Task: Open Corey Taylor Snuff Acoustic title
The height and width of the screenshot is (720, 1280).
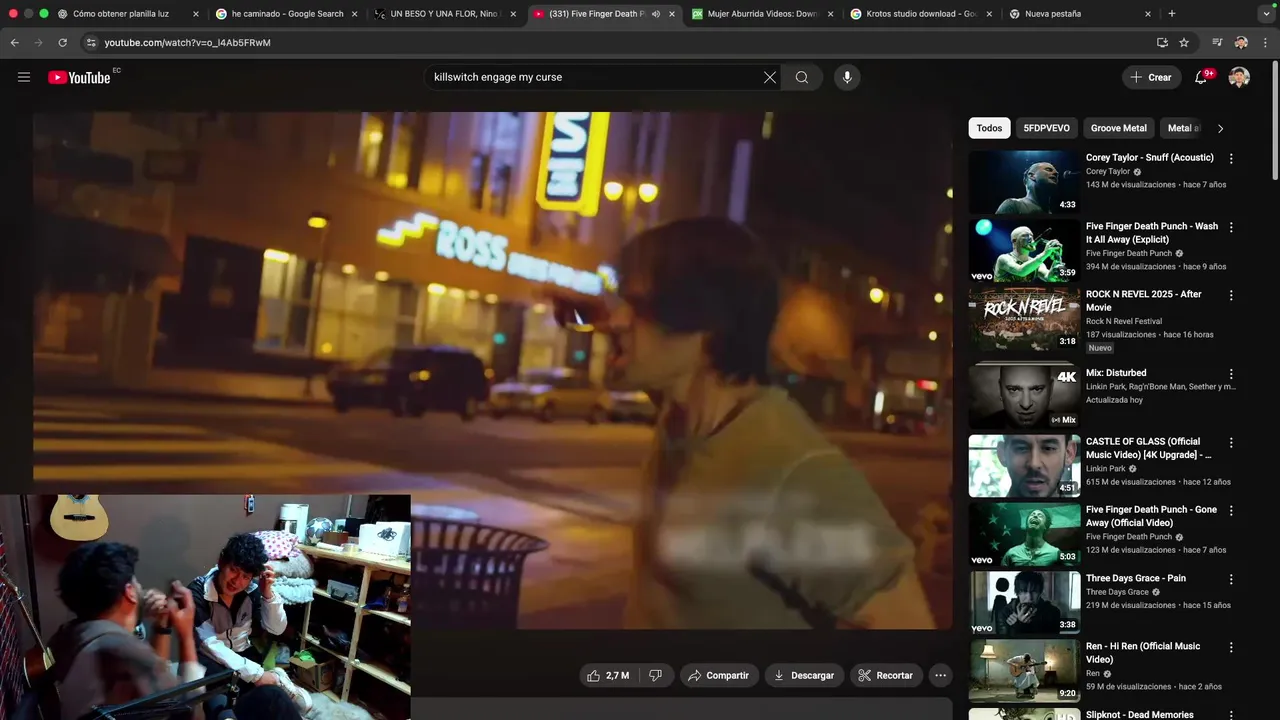Action: (1150, 158)
